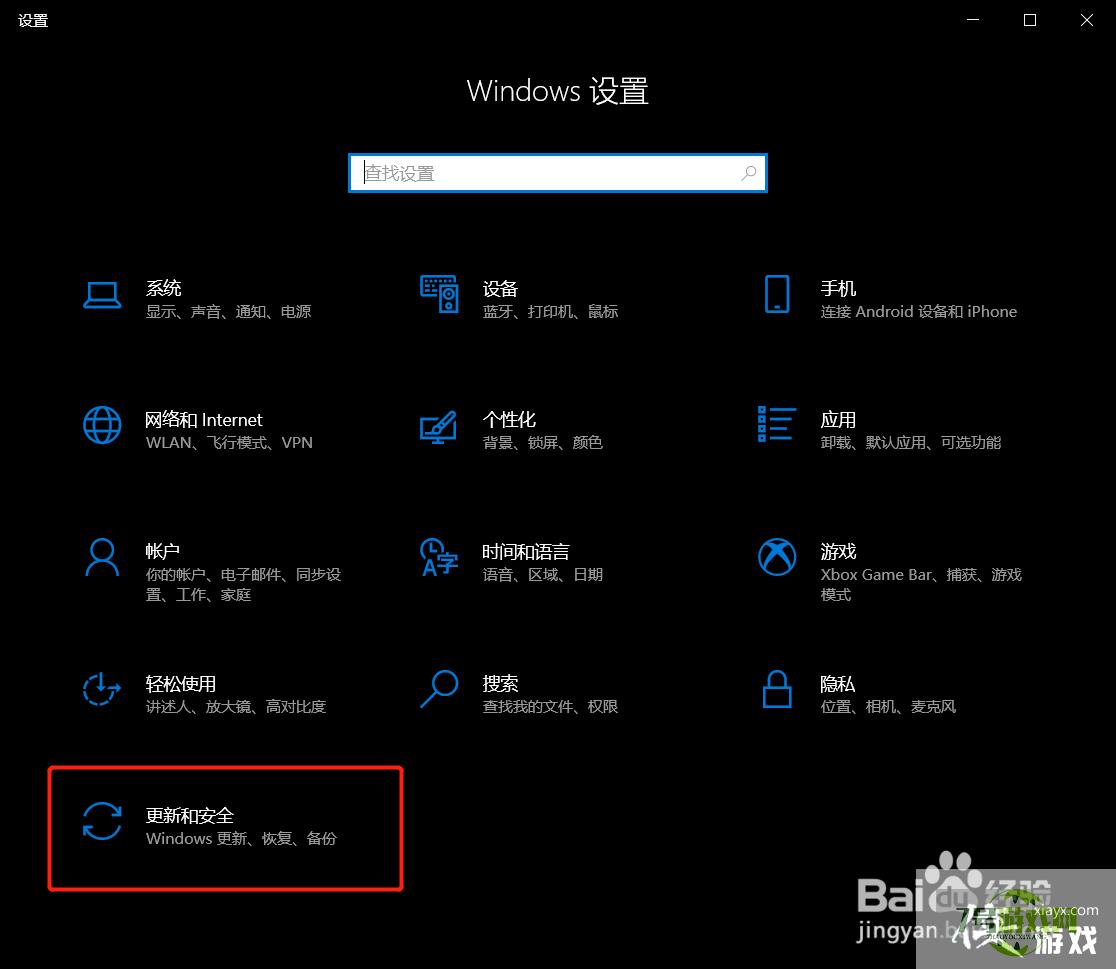
Task: Click the globe icon for 网络和 Internet
Action: tap(102, 425)
